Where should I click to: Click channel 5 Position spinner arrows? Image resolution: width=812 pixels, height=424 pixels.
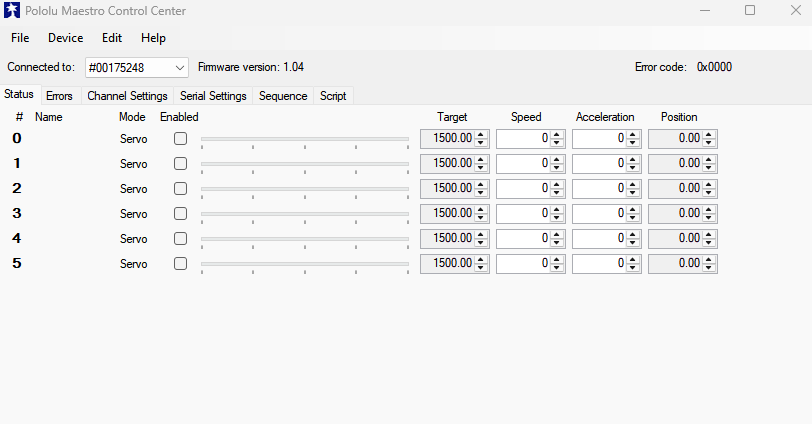[x=709, y=264]
